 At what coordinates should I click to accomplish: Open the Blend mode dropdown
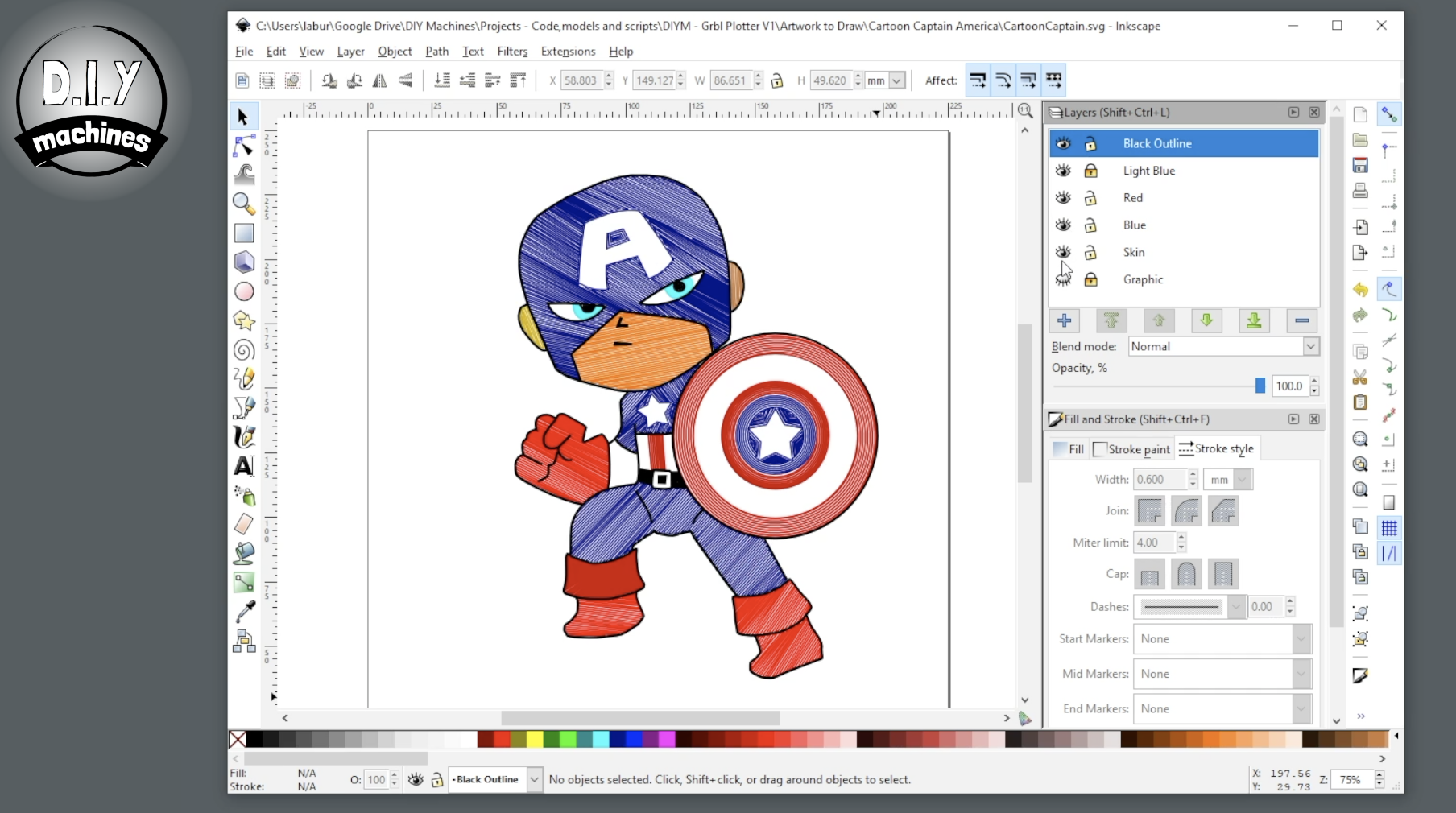point(1223,346)
